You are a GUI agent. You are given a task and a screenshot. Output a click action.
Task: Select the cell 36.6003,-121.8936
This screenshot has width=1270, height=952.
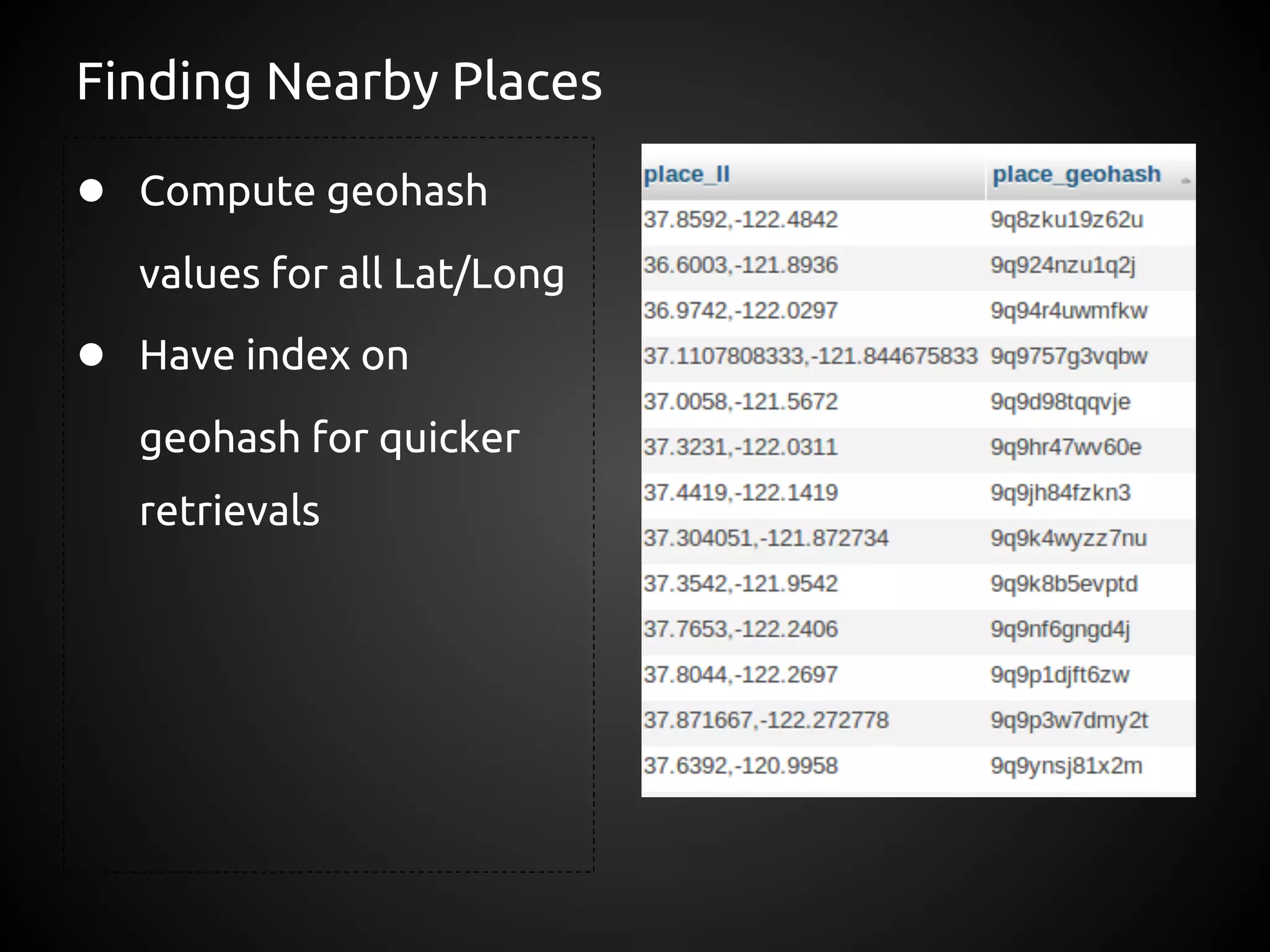[740, 265]
